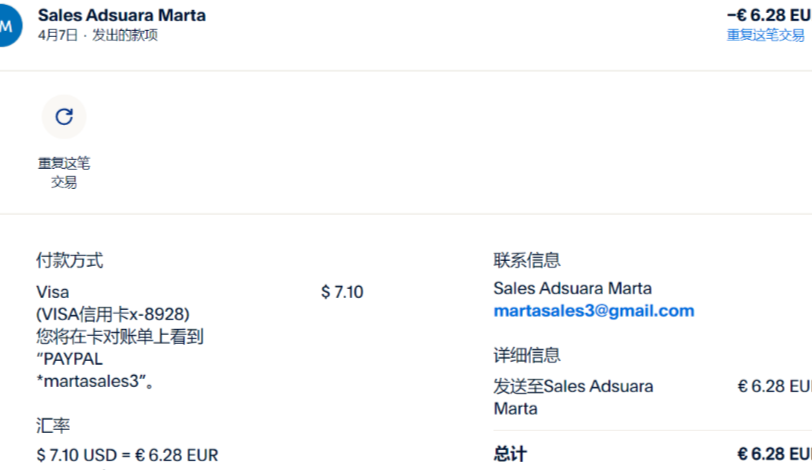The width and height of the screenshot is (812, 470).
Task: Click the 汇率 heading
Action: pos(53,426)
